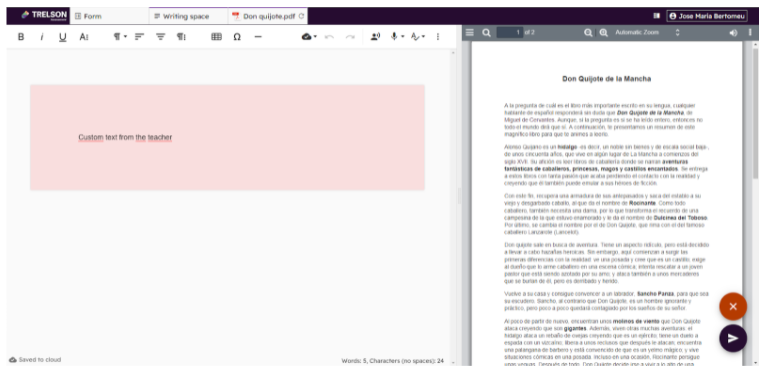Image resolution: width=759 pixels, height=368 pixels.
Task: Click the PDF page number field
Action: tap(509, 32)
